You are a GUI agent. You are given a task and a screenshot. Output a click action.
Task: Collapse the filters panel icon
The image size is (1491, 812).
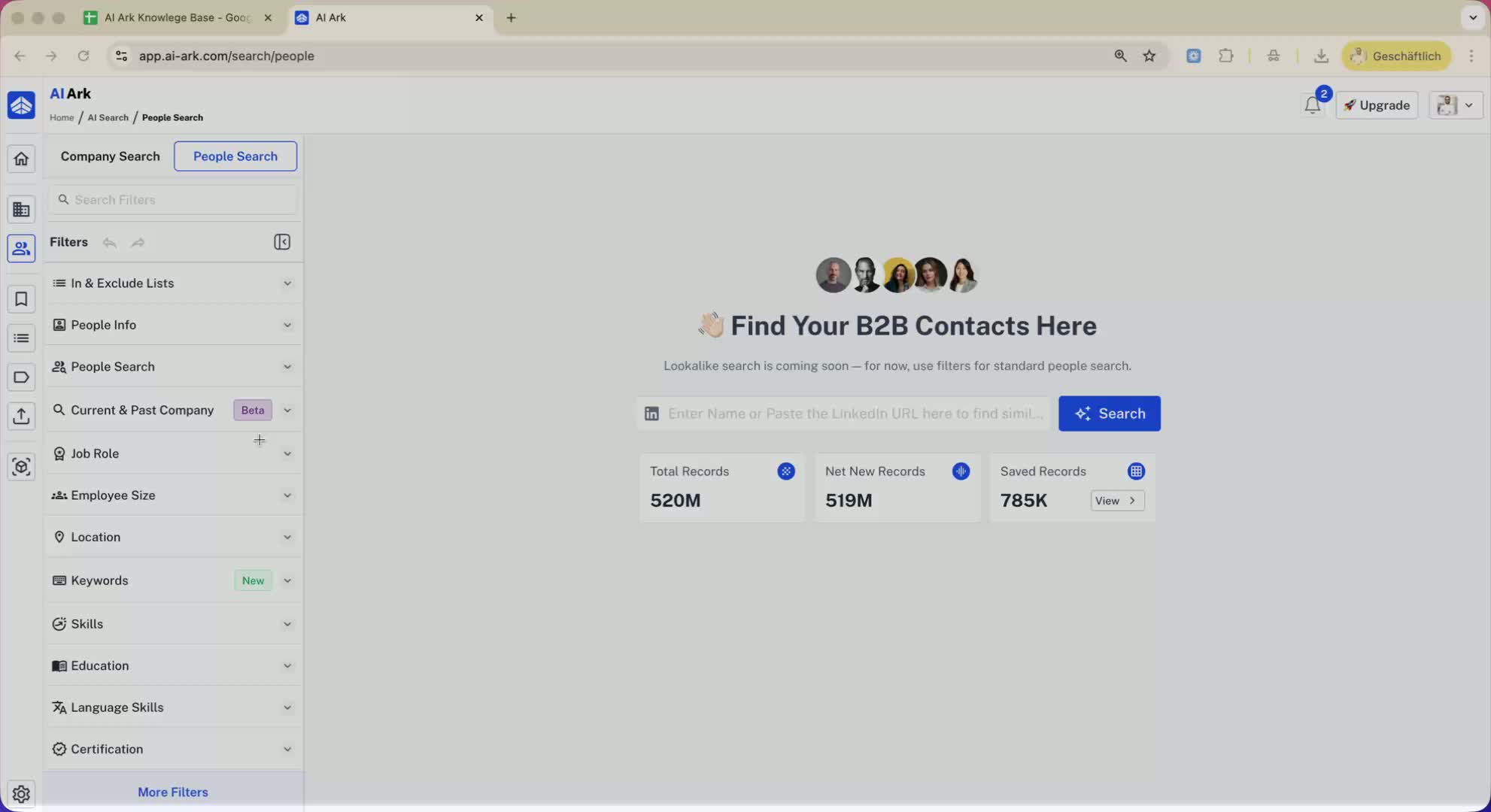282,242
